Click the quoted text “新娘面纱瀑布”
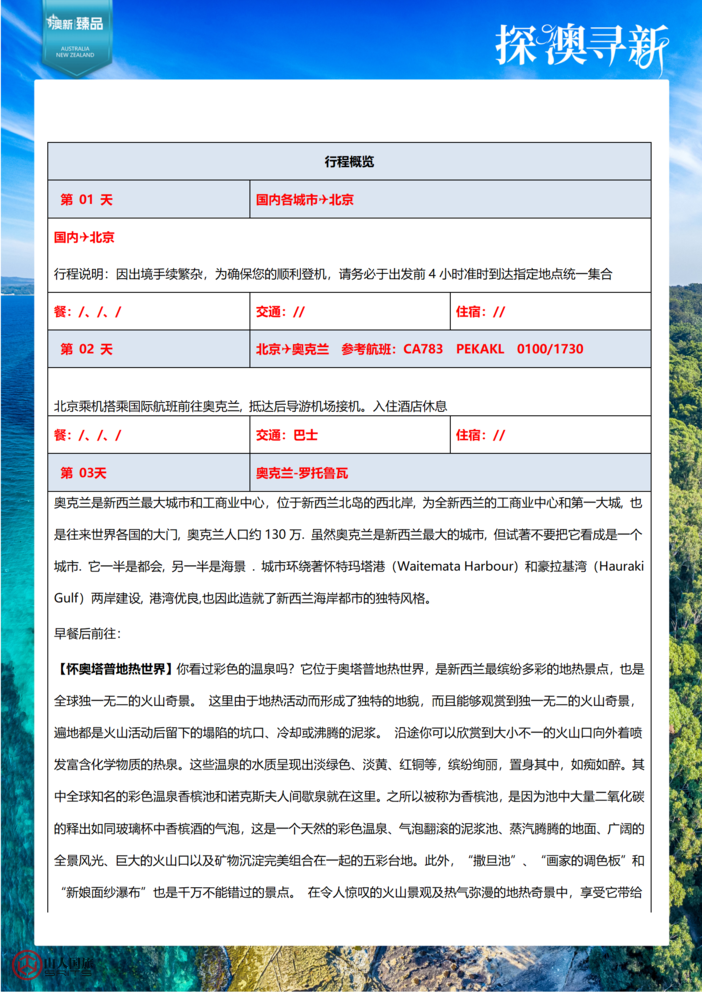The height and width of the screenshot is (993, 702). [x=103, y=892]
